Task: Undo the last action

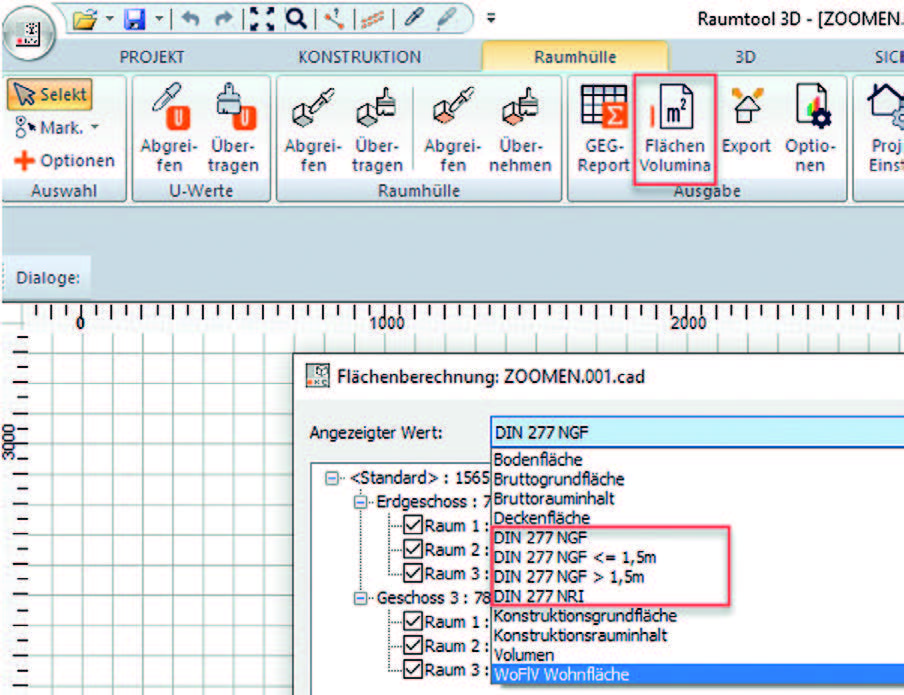Action: click(190, 19)
